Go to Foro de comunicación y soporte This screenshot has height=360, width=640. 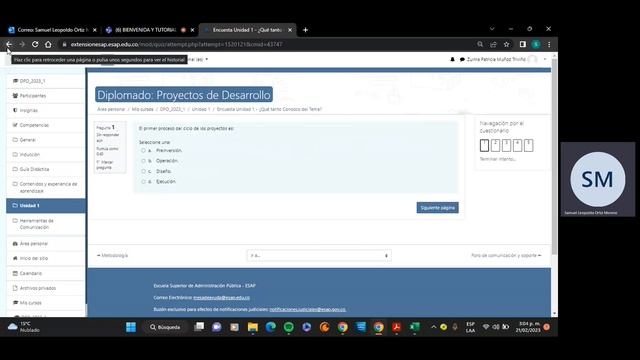(506, 256)
